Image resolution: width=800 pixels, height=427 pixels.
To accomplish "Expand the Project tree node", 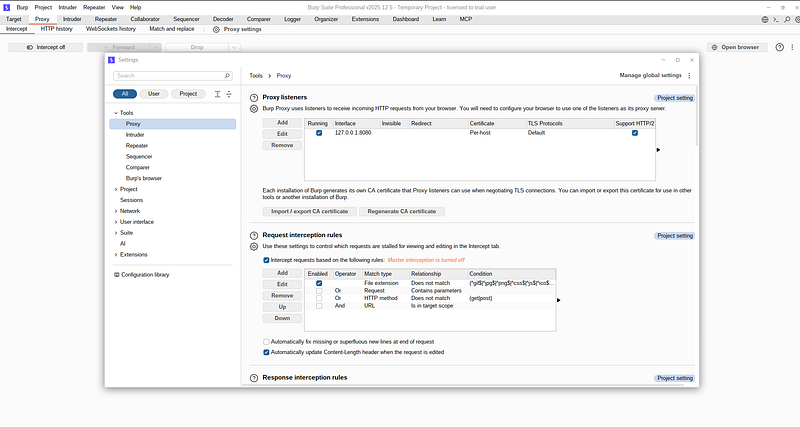I will 116,189.
